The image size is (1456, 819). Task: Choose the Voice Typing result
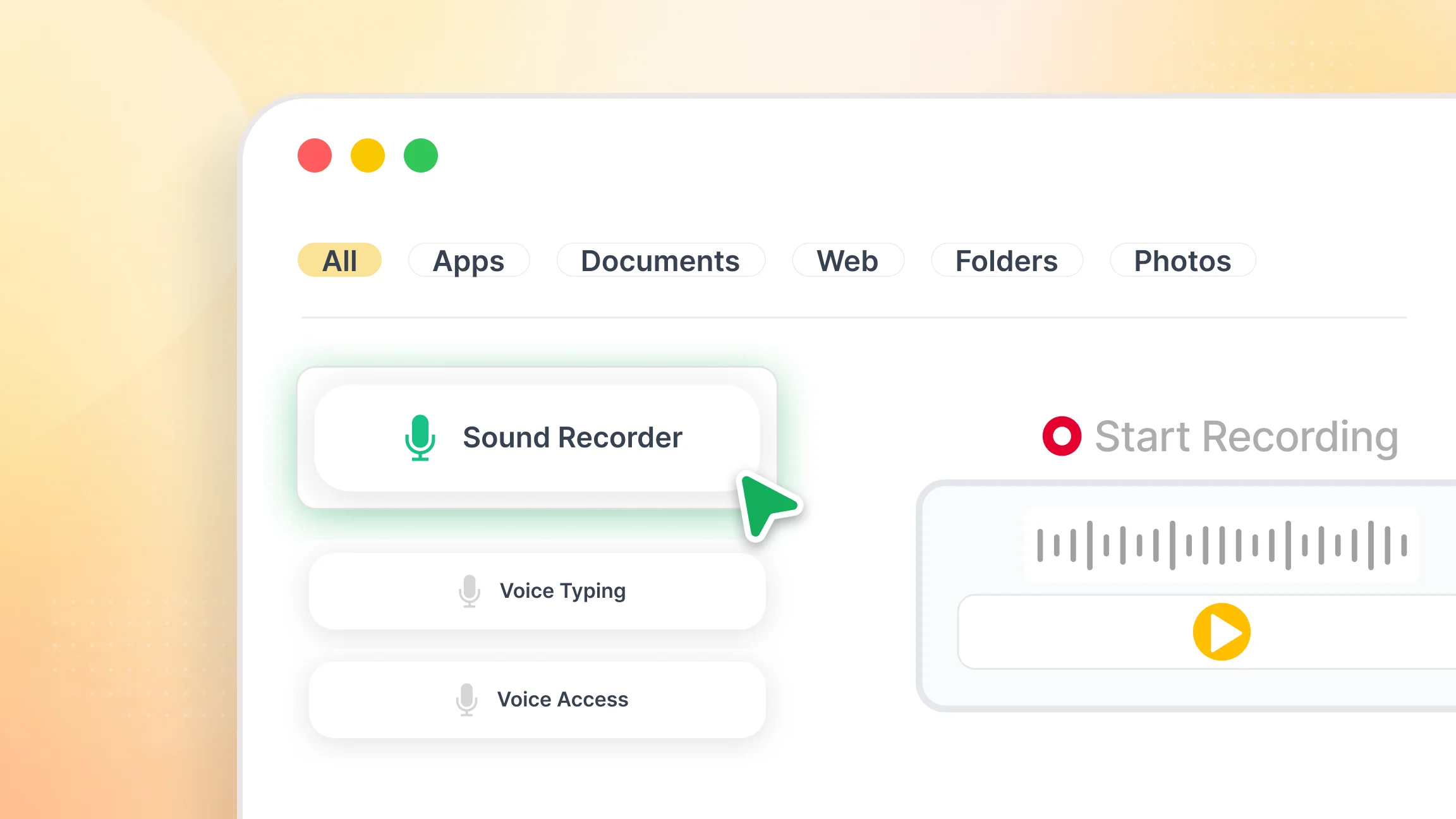coord(537,591)
